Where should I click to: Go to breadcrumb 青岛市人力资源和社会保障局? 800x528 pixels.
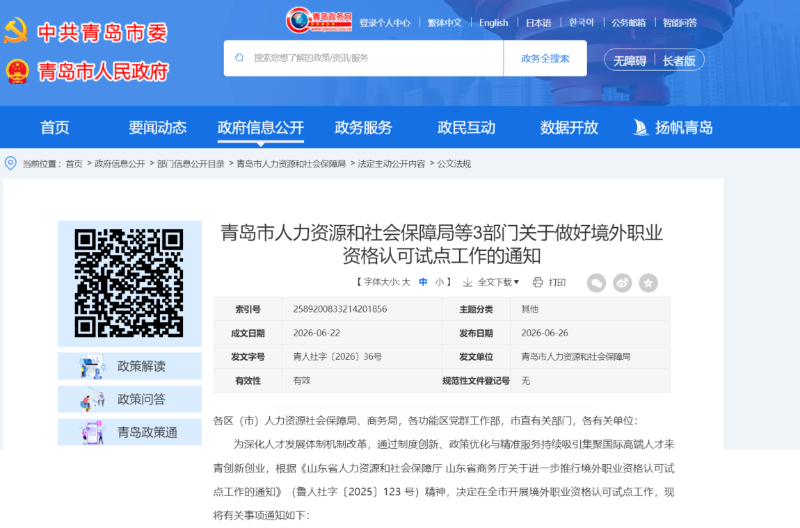tap(291, 164)
